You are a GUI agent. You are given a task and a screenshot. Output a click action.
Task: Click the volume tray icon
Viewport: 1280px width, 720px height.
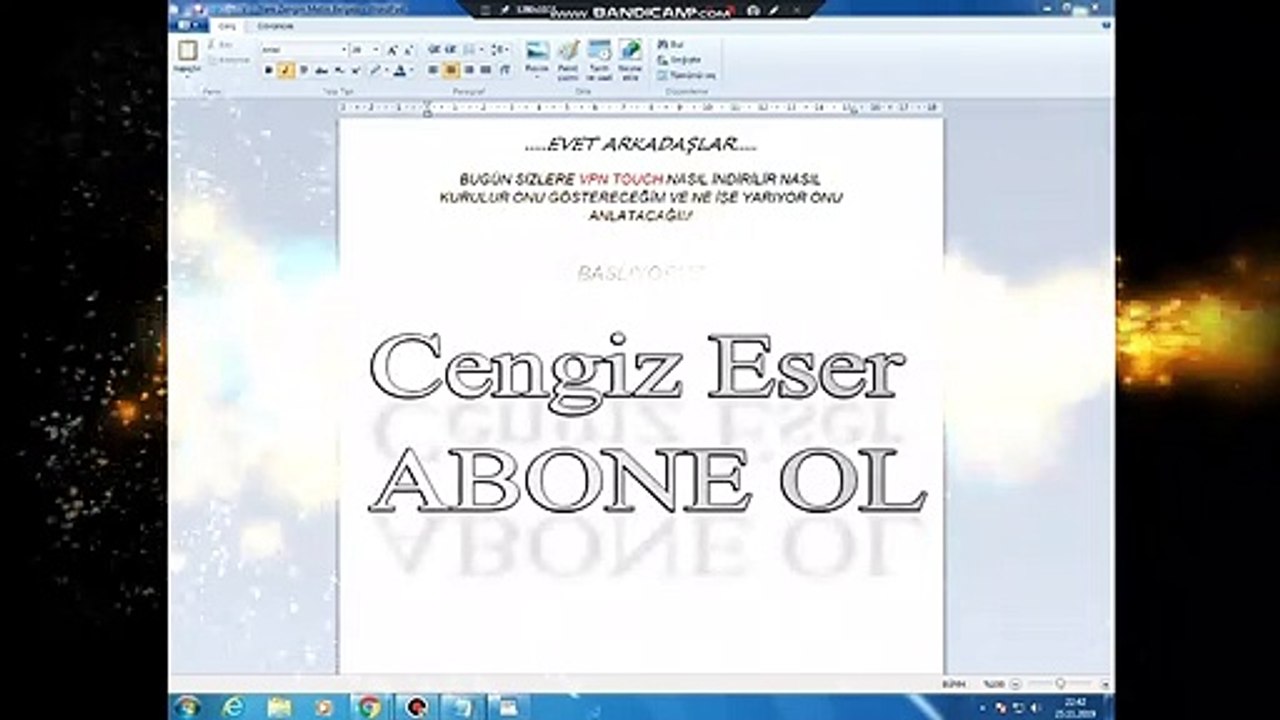[1036, 707]
